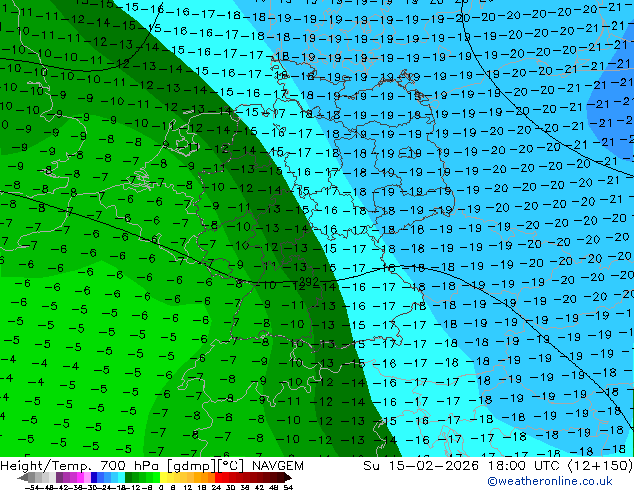Select the bright magenta legend swatch
Image resolution: width=634 pixels, height=490 pixels.
tap(80, 477)
